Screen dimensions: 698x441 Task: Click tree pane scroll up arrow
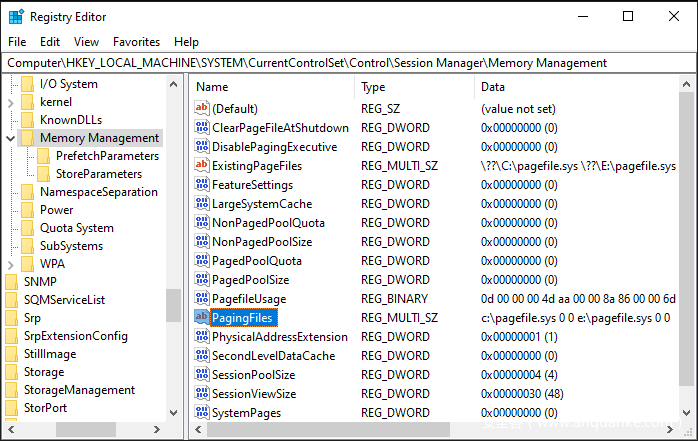174,84
